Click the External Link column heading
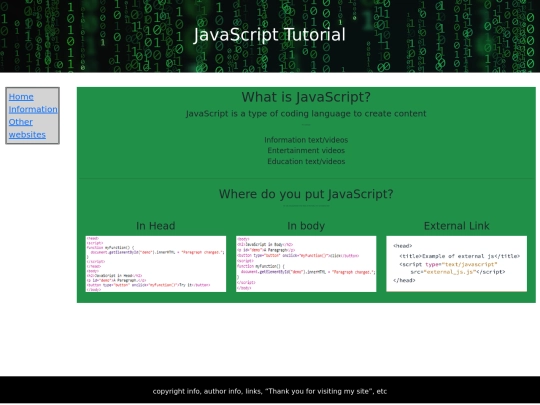The width and height of the screenshot is (540, 405). coord(456,226)
